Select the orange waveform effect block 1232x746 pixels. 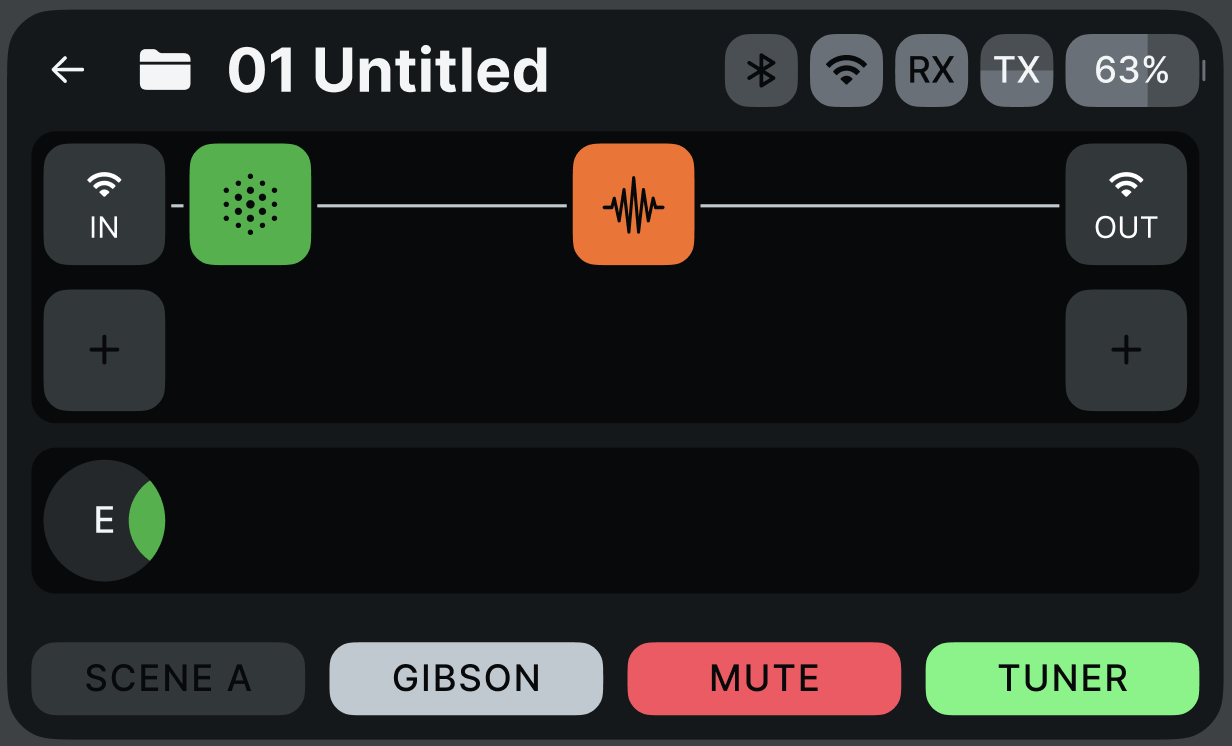point(633,204)
